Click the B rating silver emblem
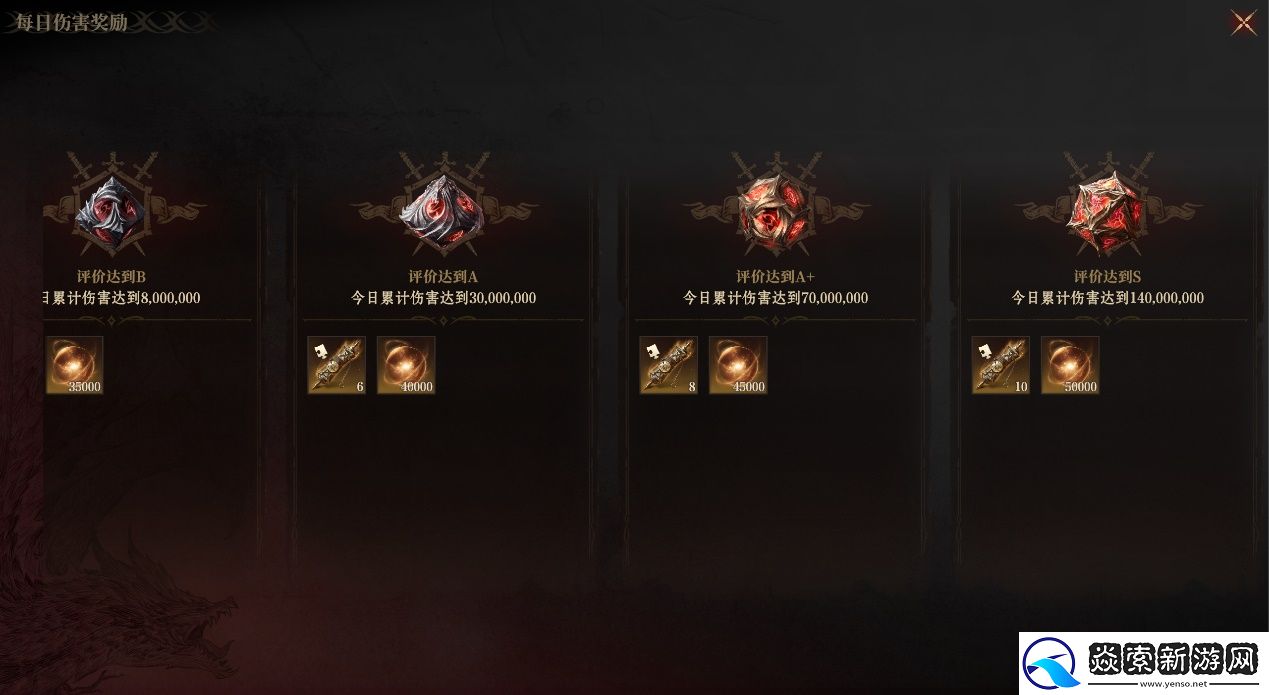Viewport: 1269px width, 695px height. coord(112,210)
